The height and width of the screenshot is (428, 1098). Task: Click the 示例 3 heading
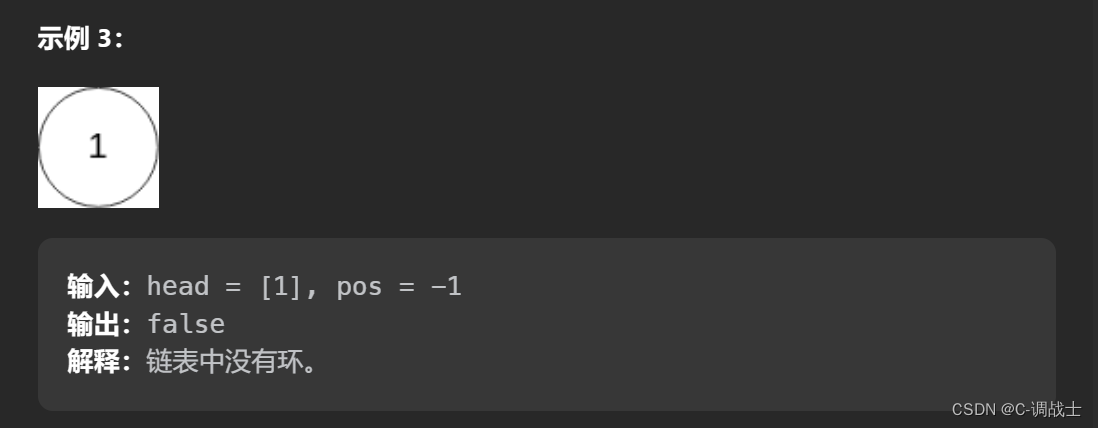(80, 39)
